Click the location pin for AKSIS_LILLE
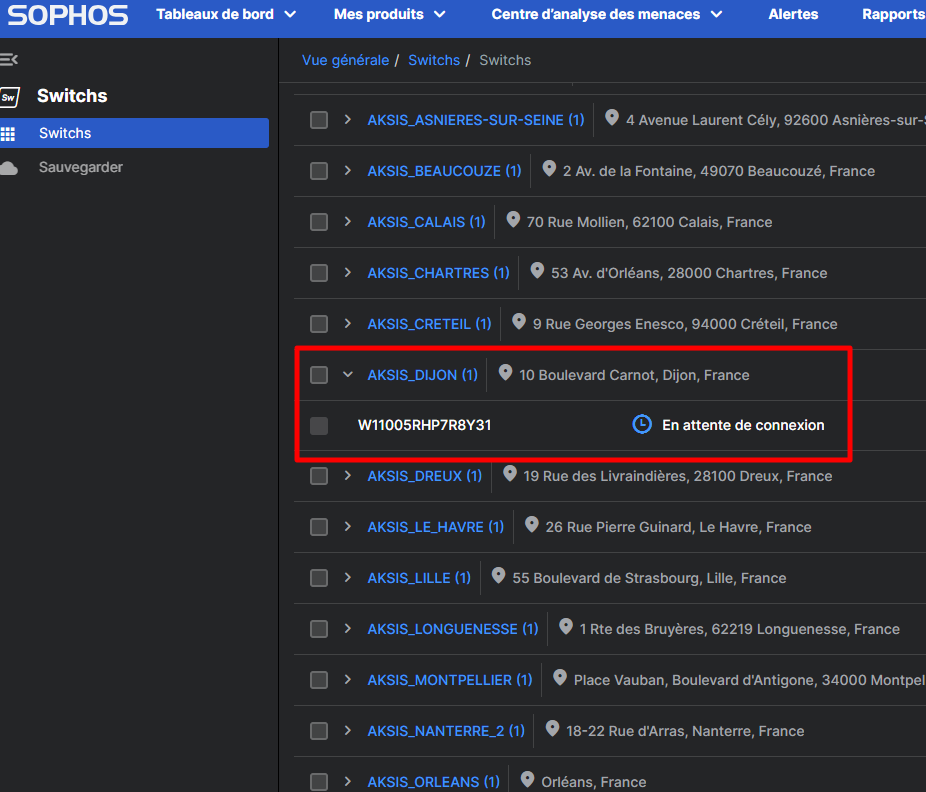Image resolution: width=926 pixels, height=792 pixels. coord(498,576)
